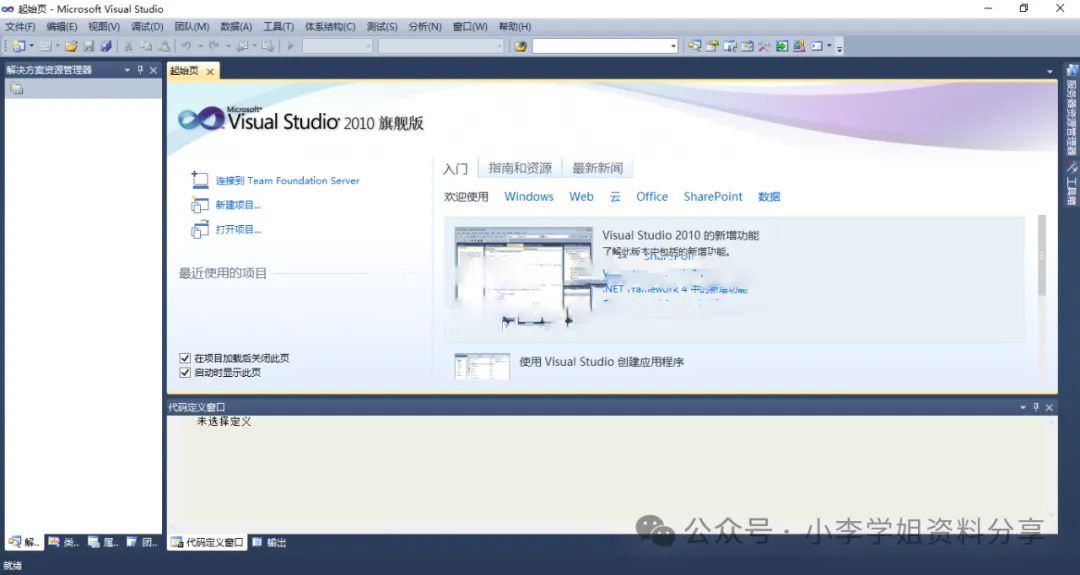Open the Extension Manager toolbar icon
Image resolution: width=1080 pixels, height=575 pixels.
pyautogui.click(x=799, y=46)
